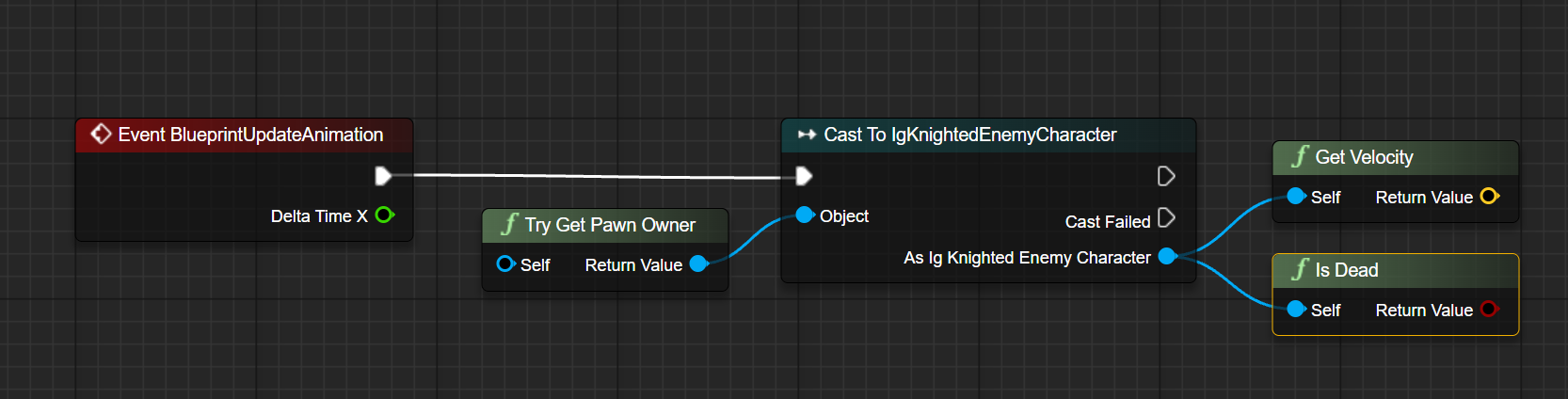Viewport: 1568px width, 399px height.
Task: Click Return Value label on Try Get Pawn Owner
Action: 633,265
